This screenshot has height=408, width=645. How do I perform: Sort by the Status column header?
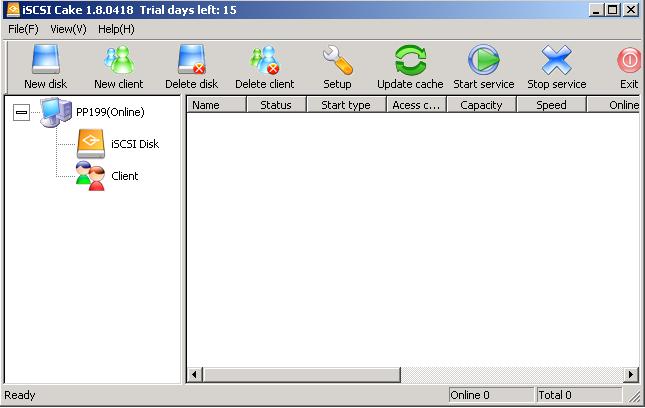tap(276, 105)
